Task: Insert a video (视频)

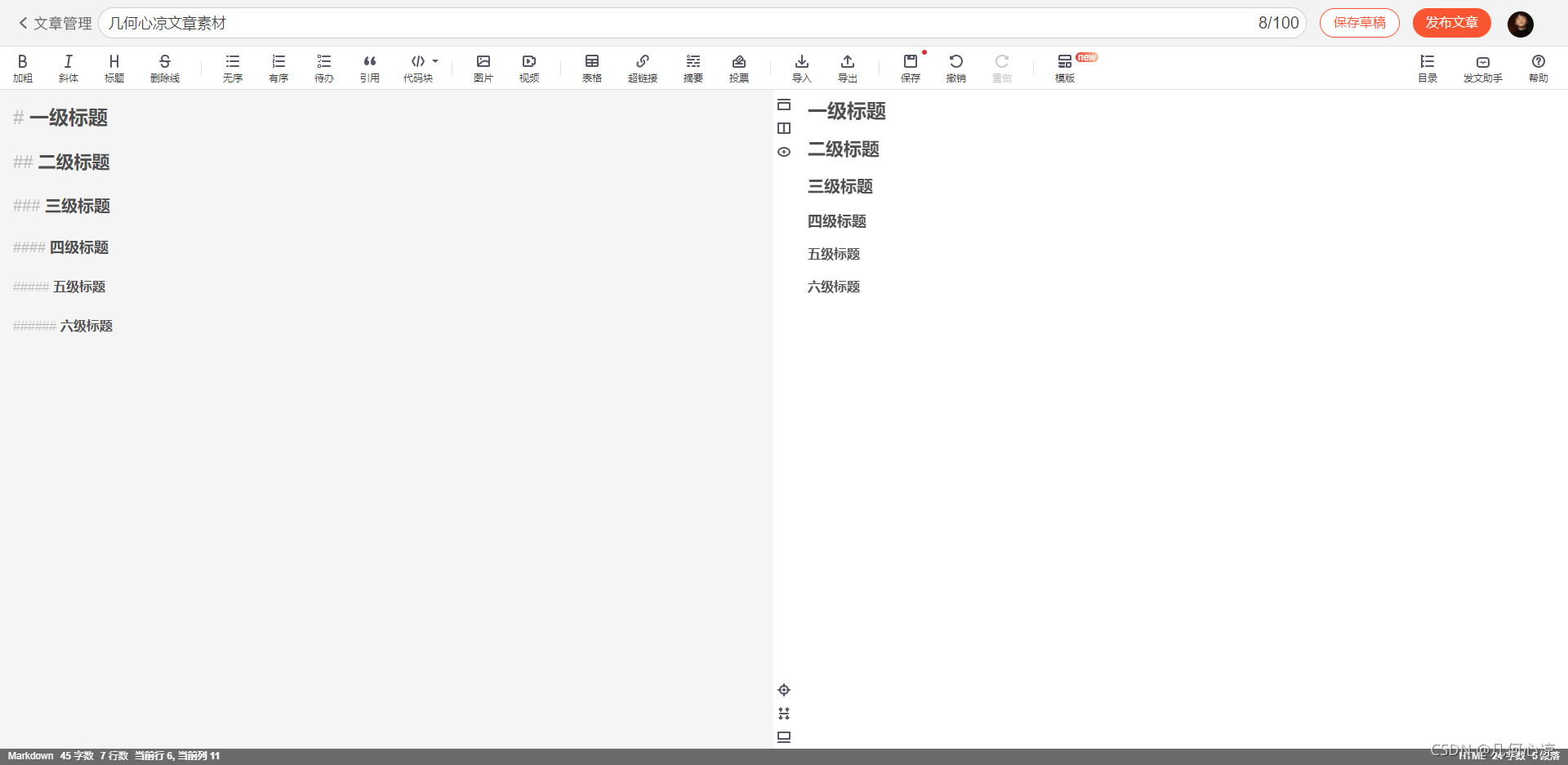Action: tap(529, 69)
